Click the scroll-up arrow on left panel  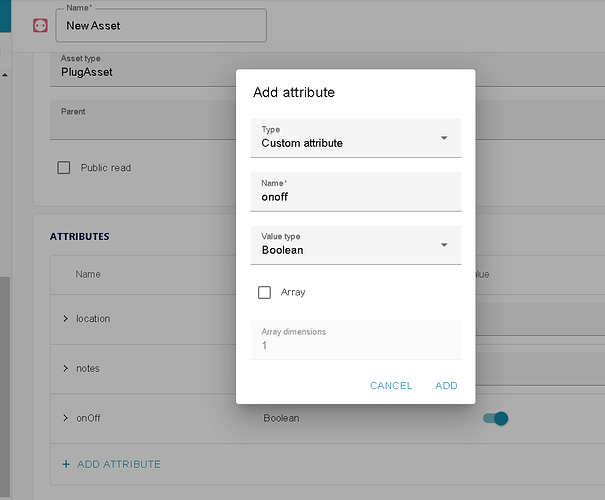3,74
